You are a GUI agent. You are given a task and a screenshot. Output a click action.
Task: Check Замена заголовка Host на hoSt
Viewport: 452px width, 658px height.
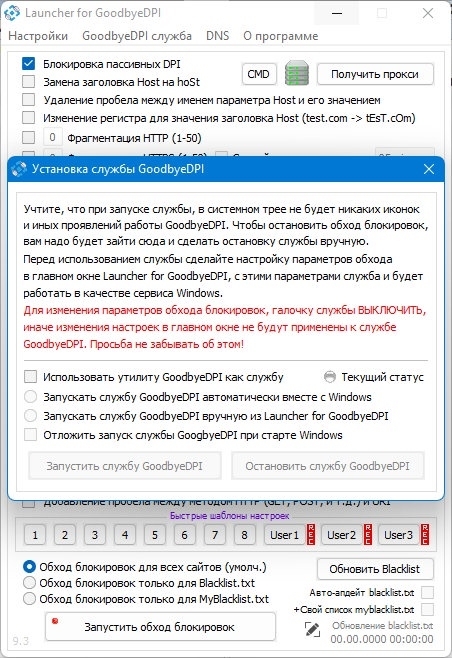[x=29, y=81]
